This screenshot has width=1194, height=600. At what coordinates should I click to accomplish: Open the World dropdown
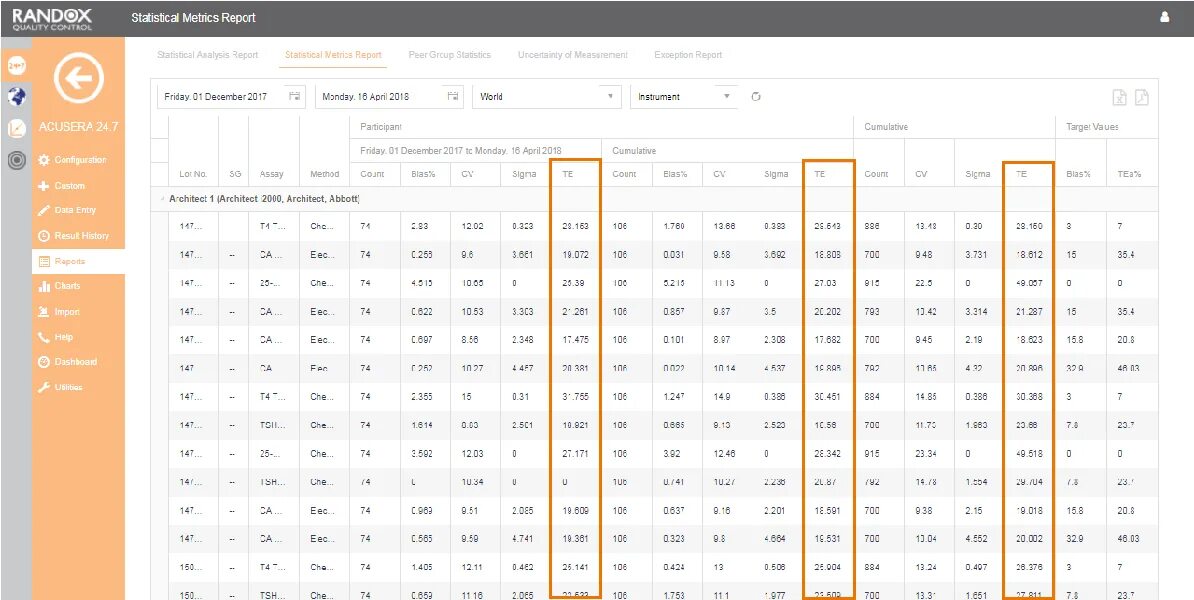pyautogui.click(x=547, y=97)
